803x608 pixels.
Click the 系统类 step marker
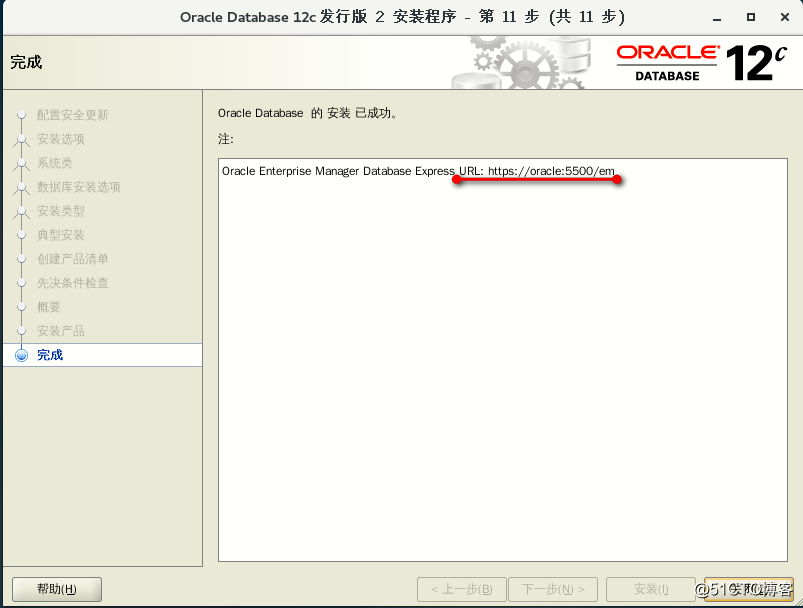pos(22,163)
